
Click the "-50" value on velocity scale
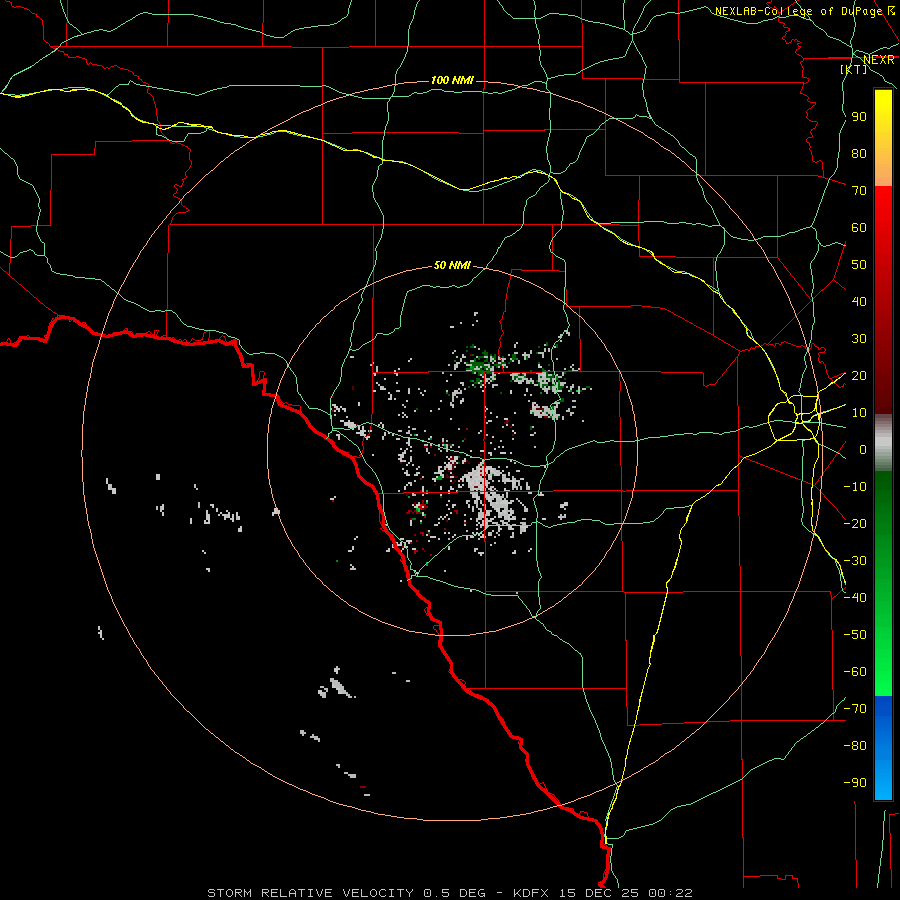(855, 634)
